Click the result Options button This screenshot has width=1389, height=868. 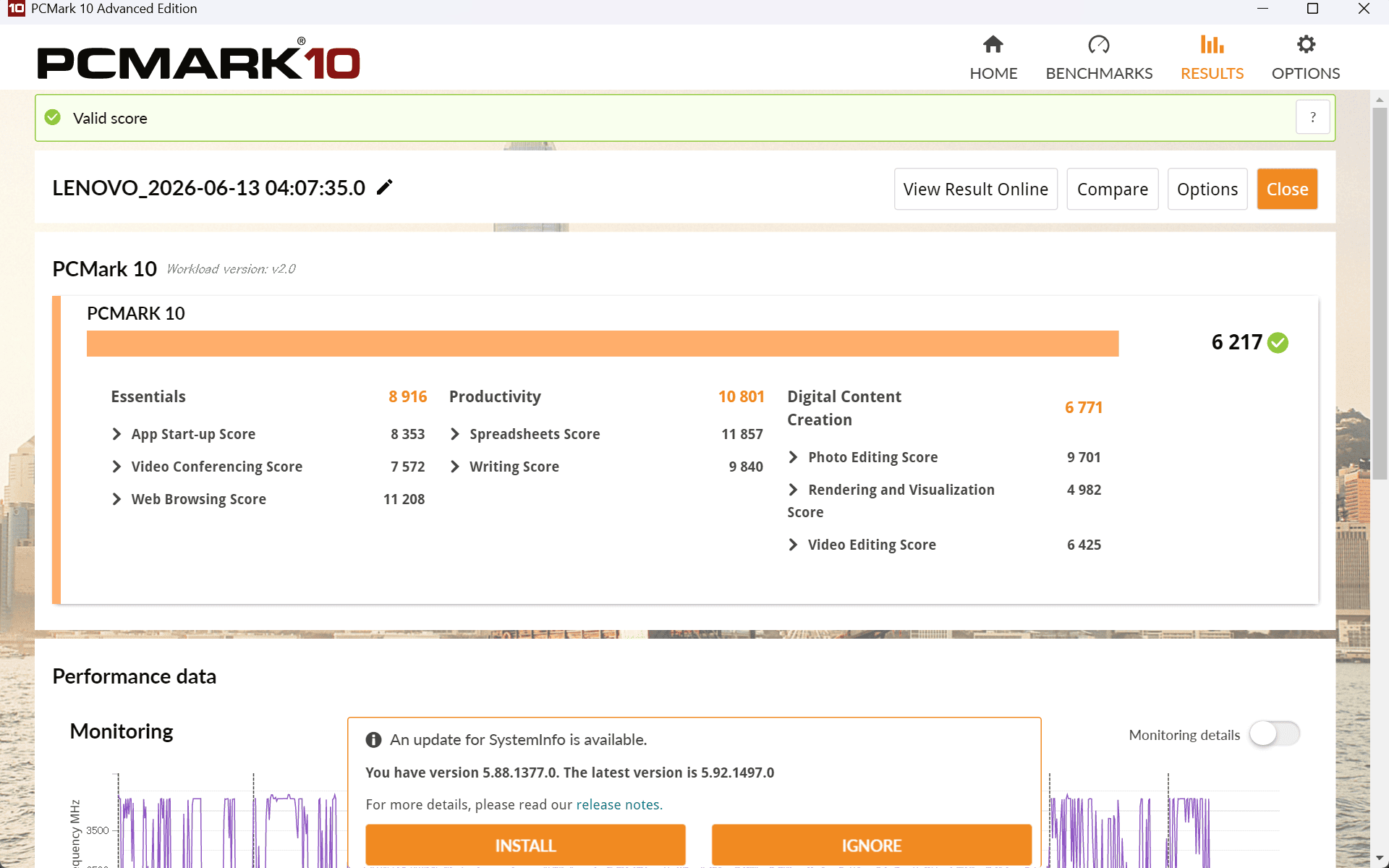coord(1207,189)
